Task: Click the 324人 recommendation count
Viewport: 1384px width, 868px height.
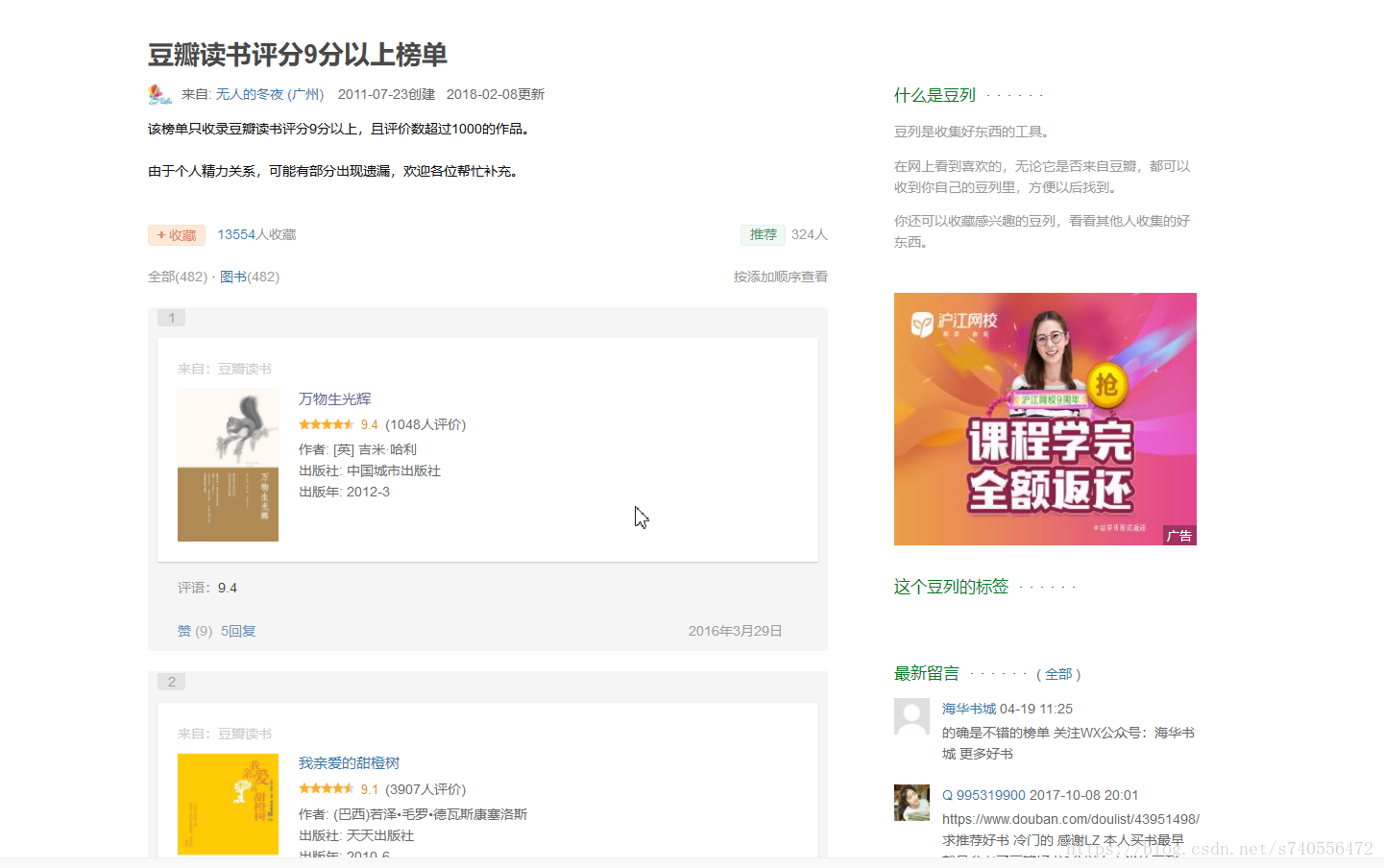Action: point(810,234)
